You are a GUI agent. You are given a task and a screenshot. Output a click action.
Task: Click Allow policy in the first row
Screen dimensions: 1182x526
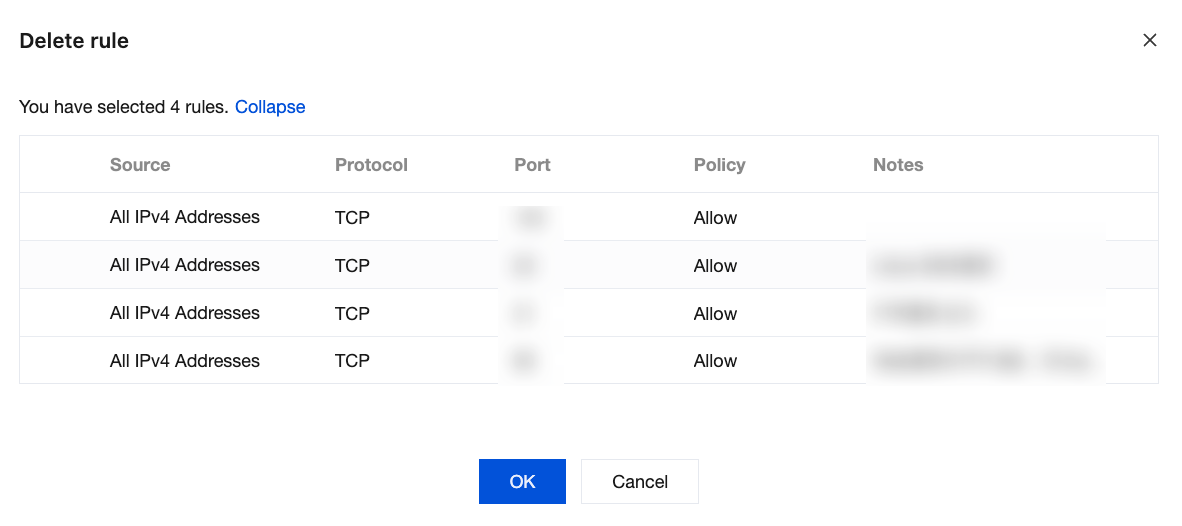[x=715, y=218]
